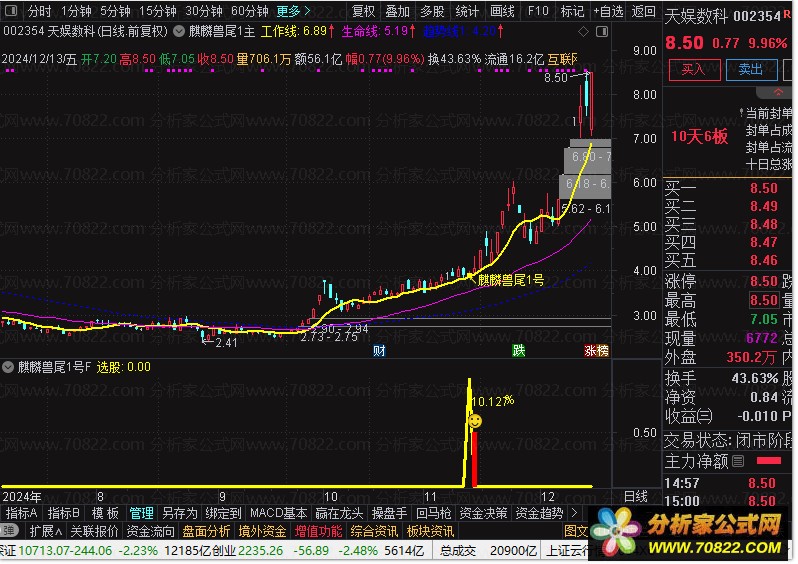The width and height of the screenshot is (798, 564).
Task: Collapse the panel with the red up-arrow tab
Action: [x=777, y=93]
